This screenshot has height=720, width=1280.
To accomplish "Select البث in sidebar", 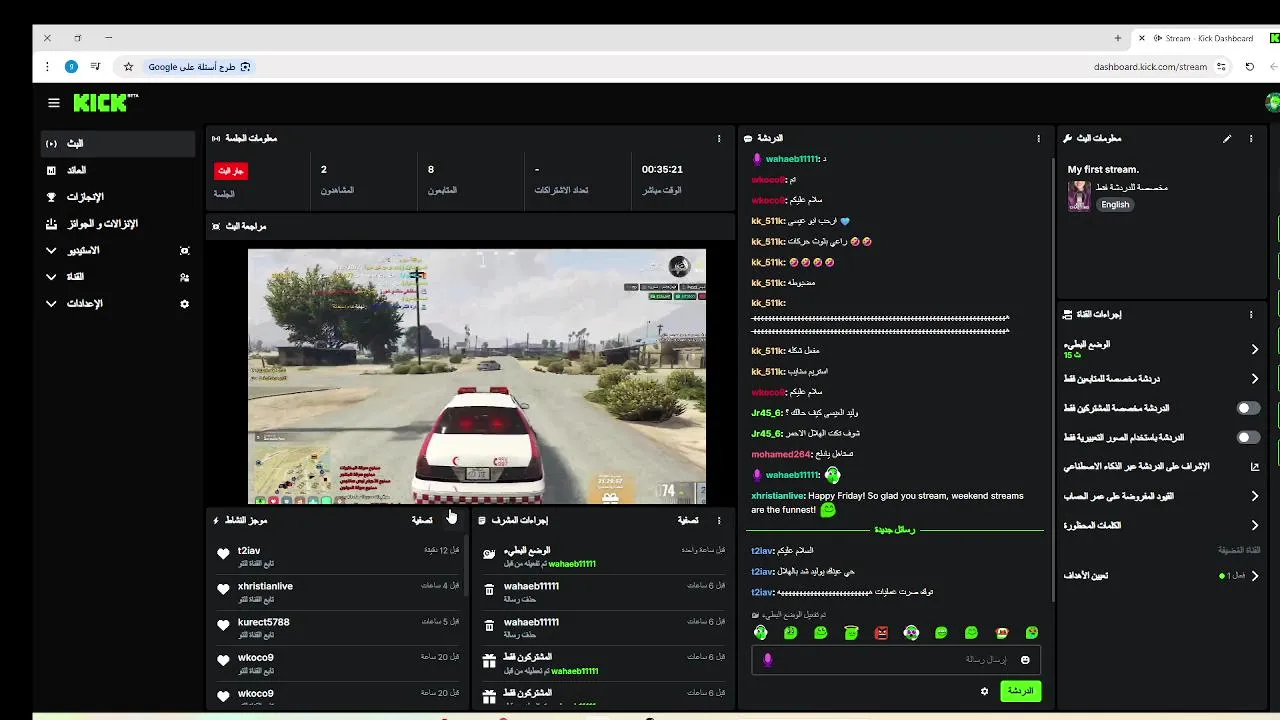I will 117,143.
